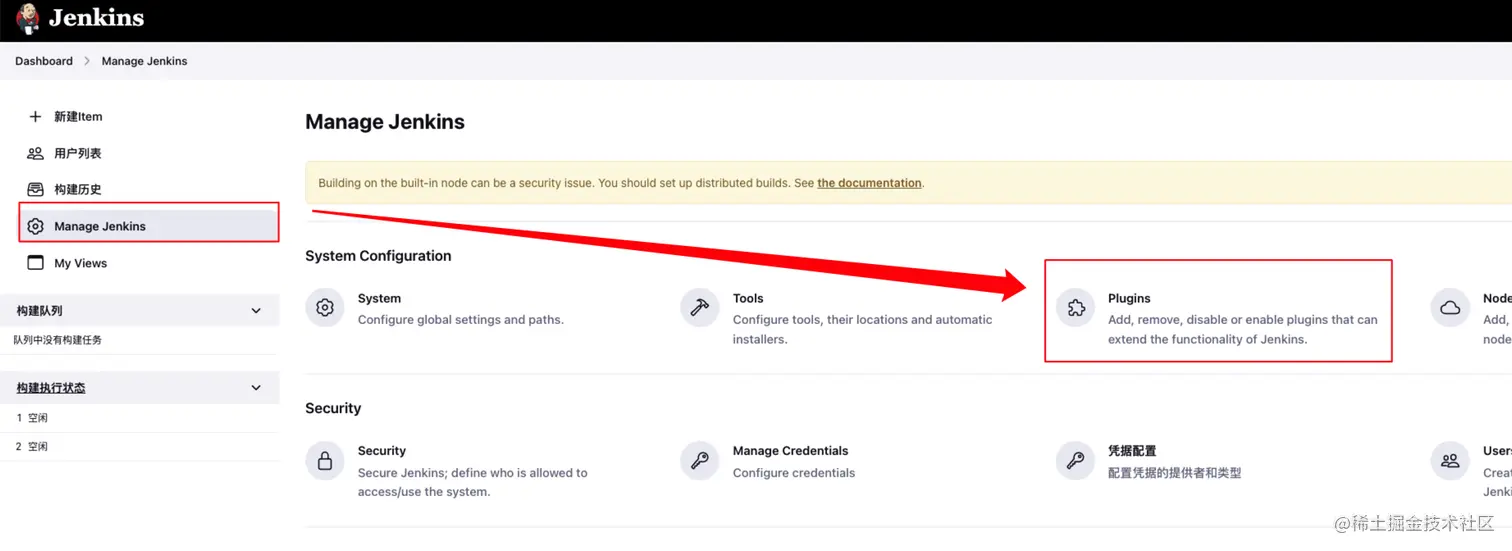Click the System gear icon
1512x551 pixels.
point(324,308)
